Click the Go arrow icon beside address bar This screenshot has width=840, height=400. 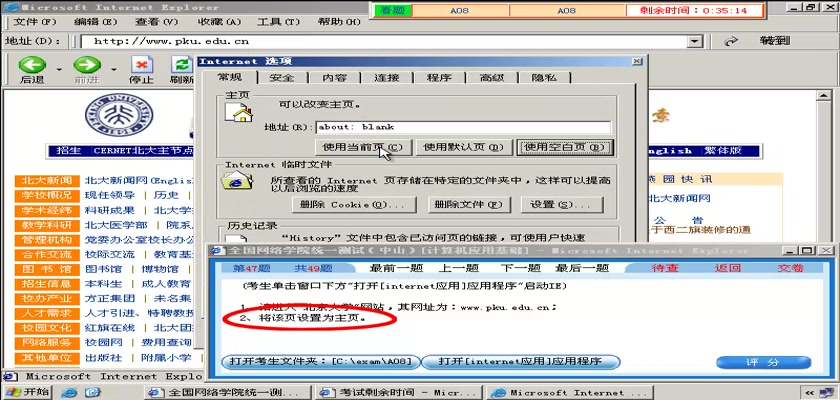pyautogui.click(x=731, y=41)
